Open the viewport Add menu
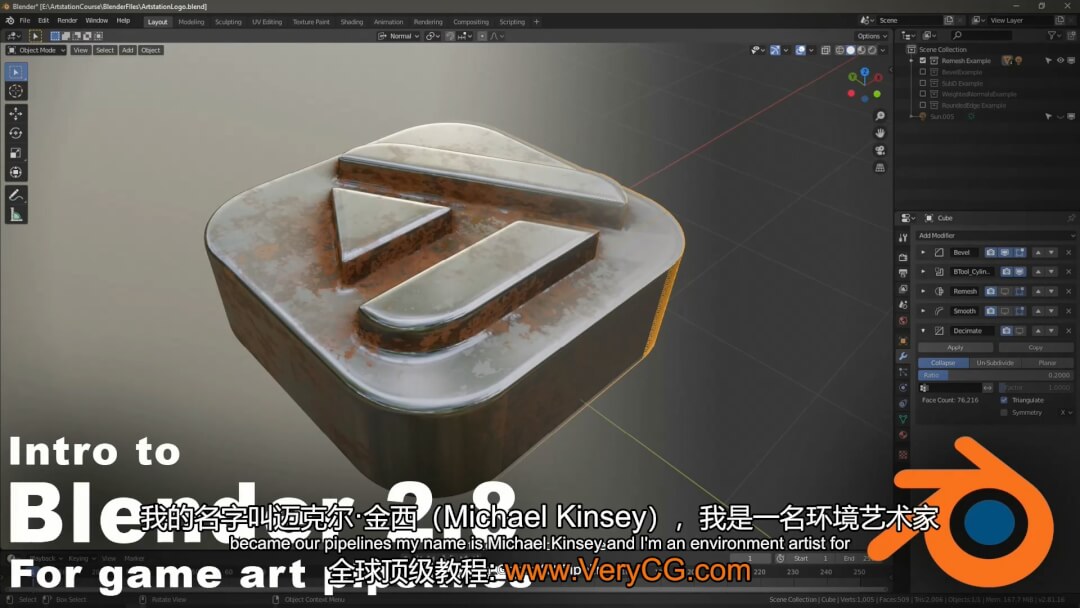The width and height of the screenshot is (1080, 608). [127, 50]
